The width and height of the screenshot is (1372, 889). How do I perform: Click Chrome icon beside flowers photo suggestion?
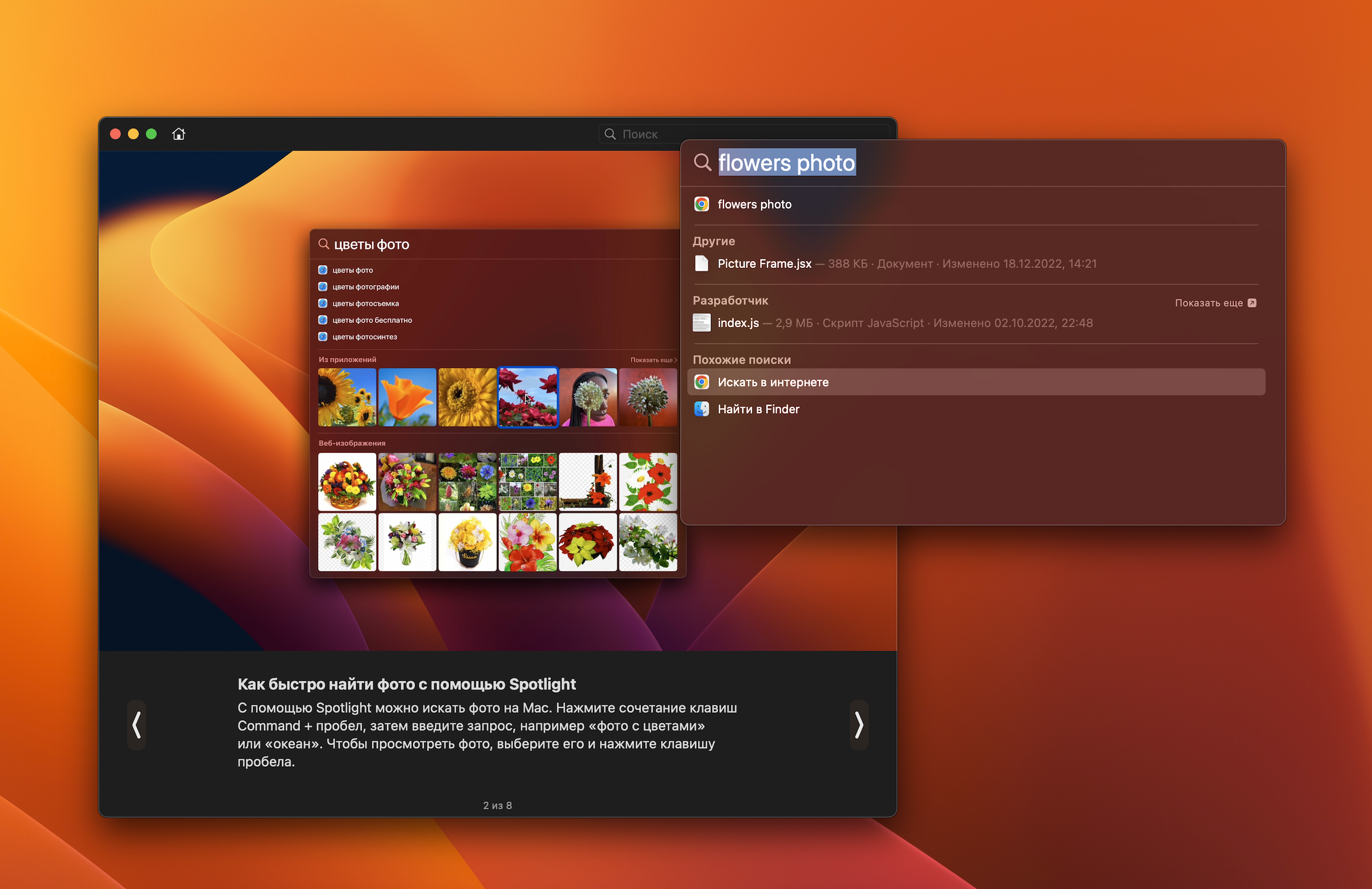[x=701, y=204]
